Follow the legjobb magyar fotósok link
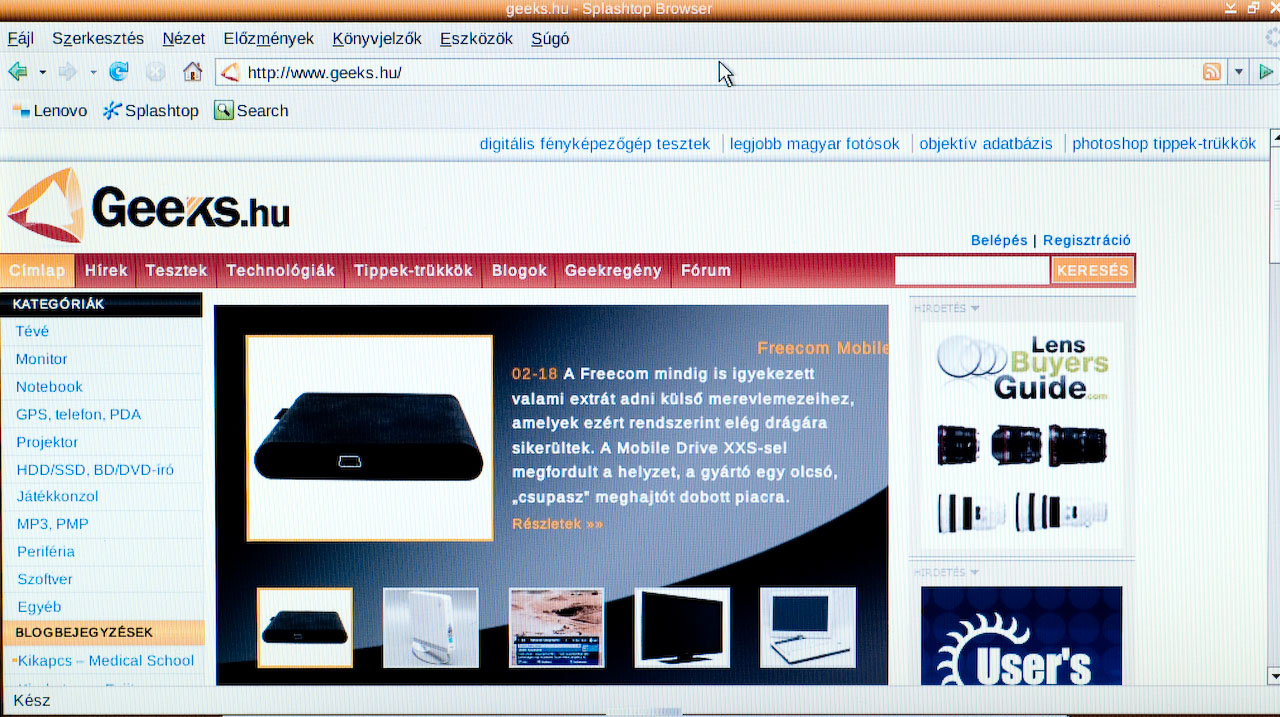 tap(815, 144)
